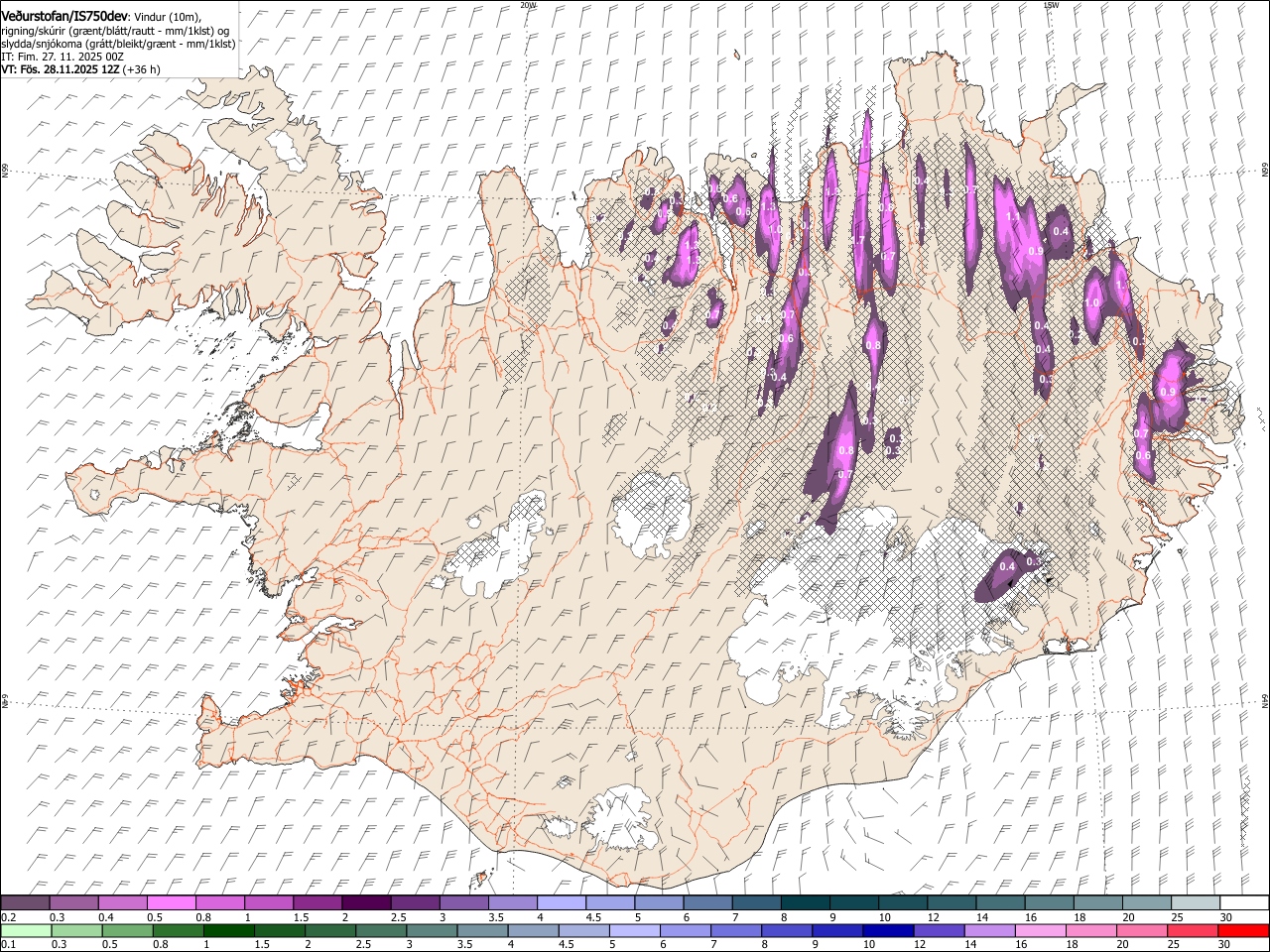This screenshot has height=952, width=1270.
Task: Click the white swatch after 30 in the top legend
Action: point(1243,902)
